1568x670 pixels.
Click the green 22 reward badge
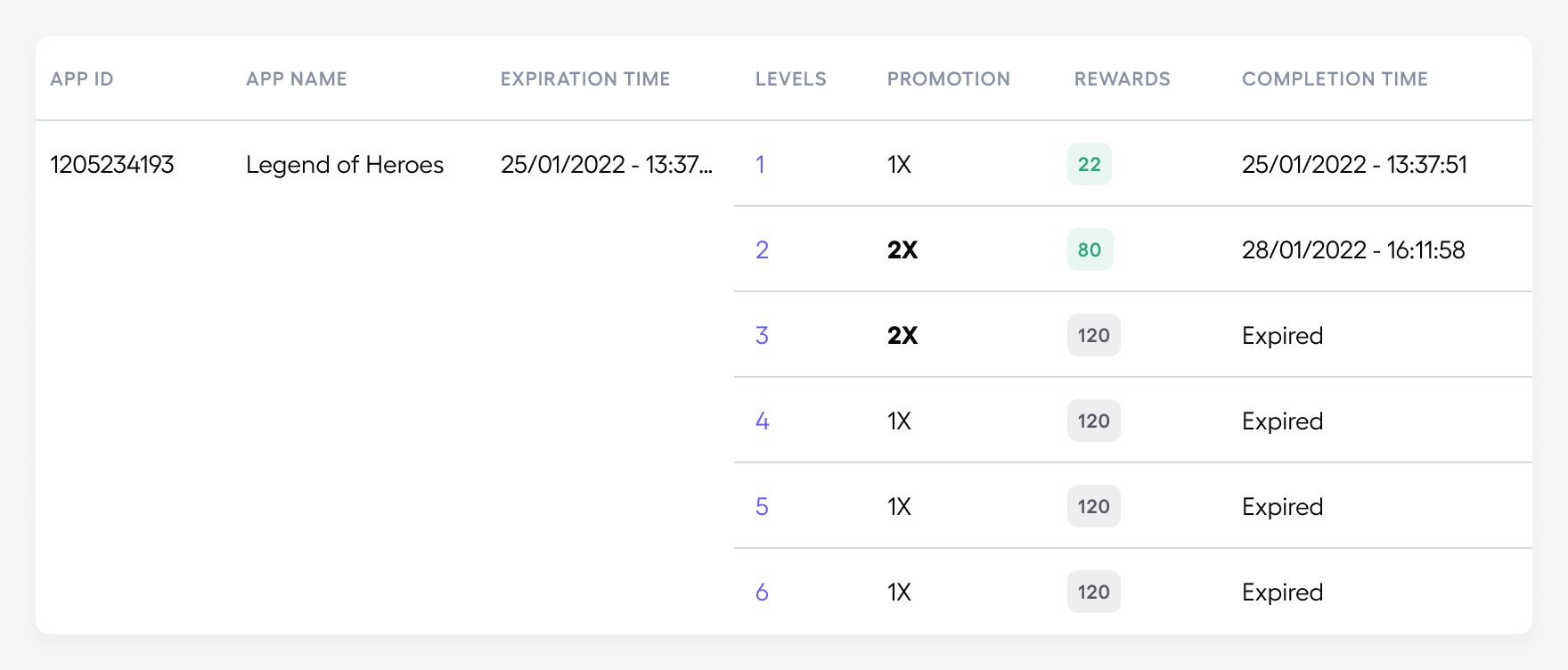pyautogui.click(x=1090, y=164)
